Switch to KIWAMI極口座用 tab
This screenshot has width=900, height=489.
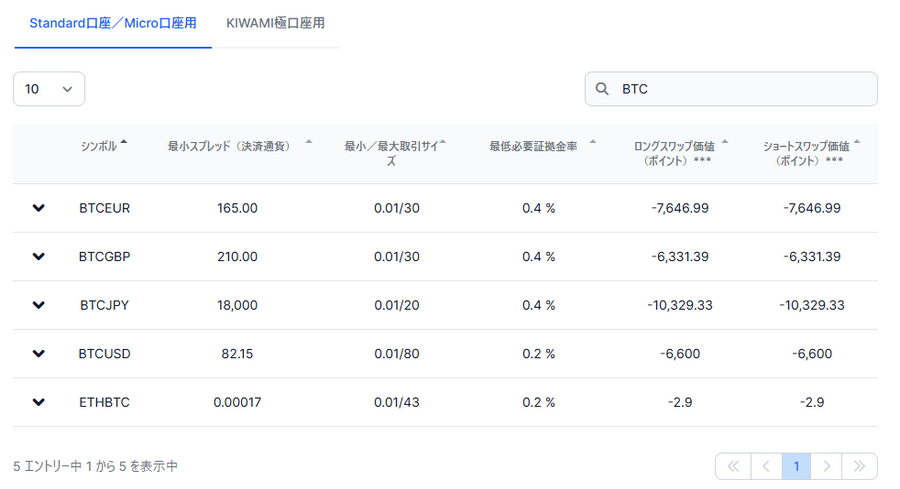(276, 24)
